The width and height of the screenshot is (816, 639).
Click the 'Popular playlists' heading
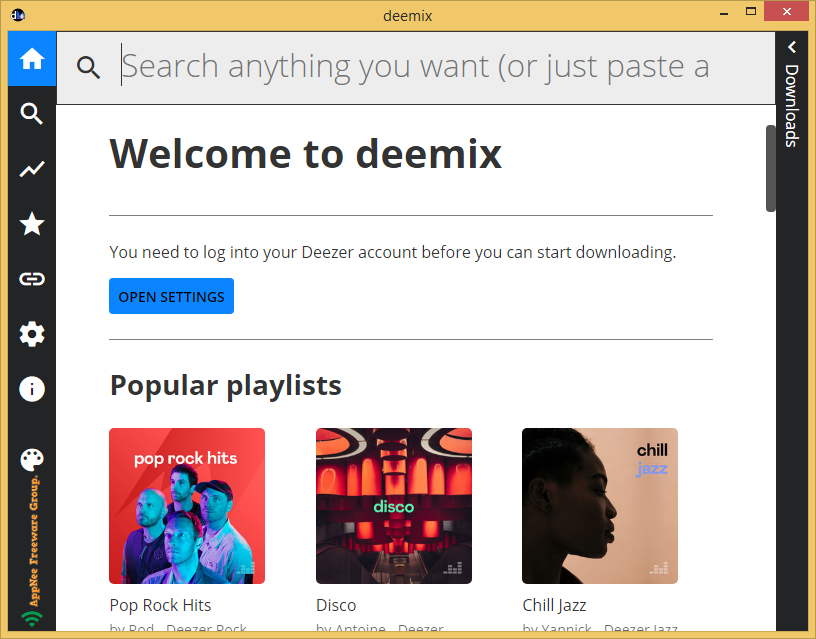click(226, 386)
